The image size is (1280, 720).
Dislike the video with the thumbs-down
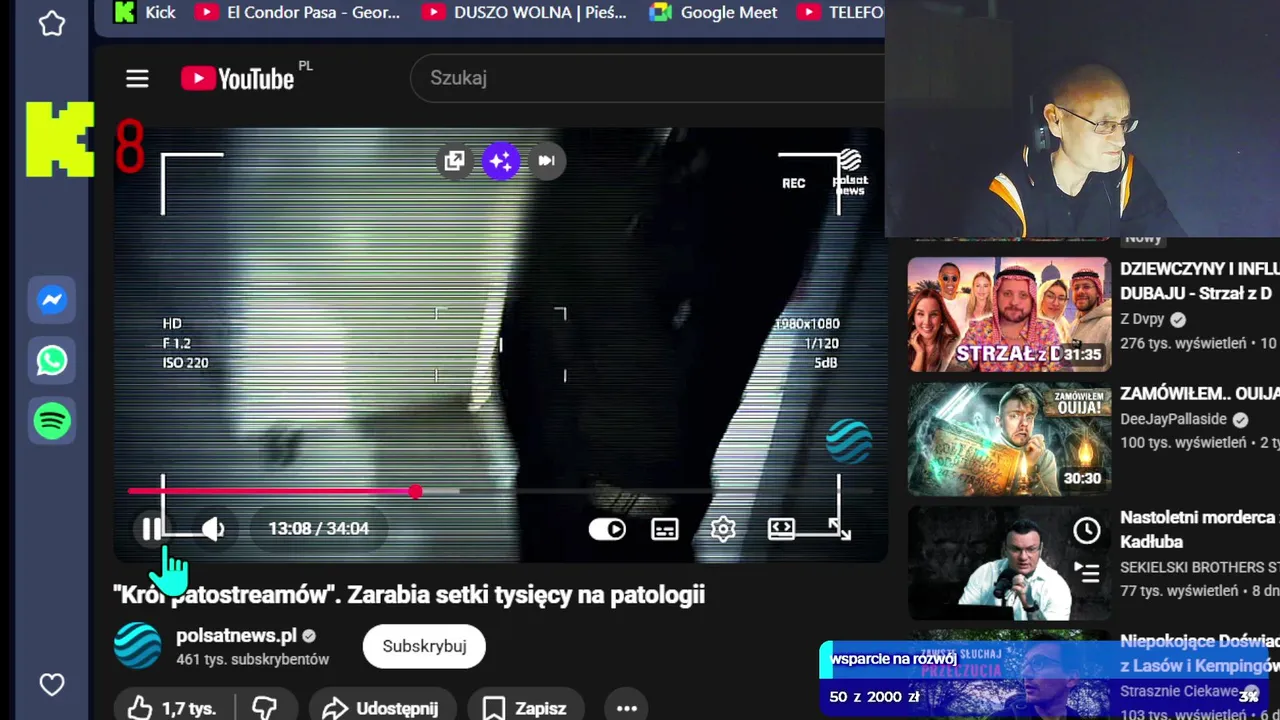click(264, 708)
